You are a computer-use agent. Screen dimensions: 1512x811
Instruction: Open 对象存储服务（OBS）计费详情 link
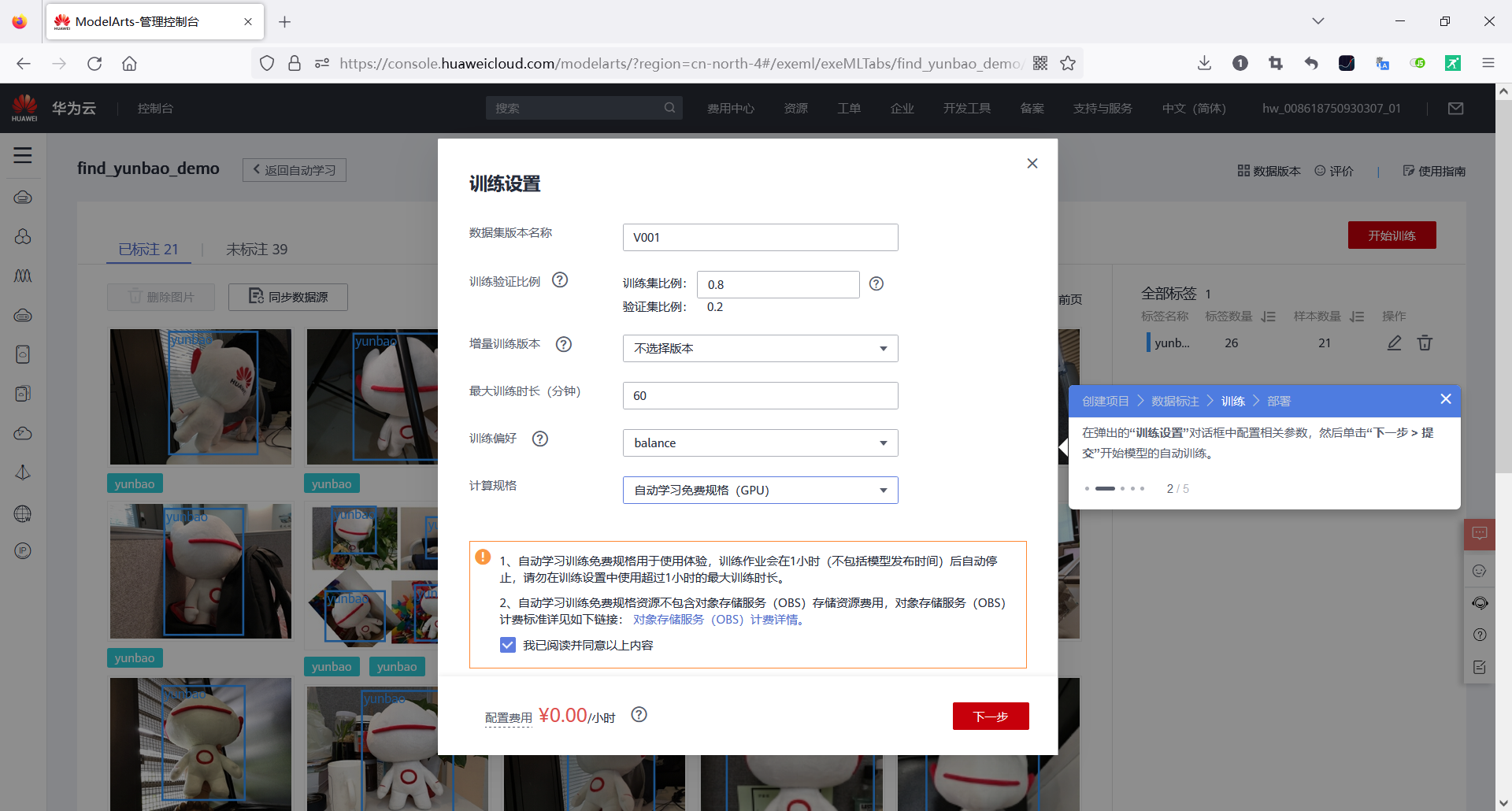717,620
